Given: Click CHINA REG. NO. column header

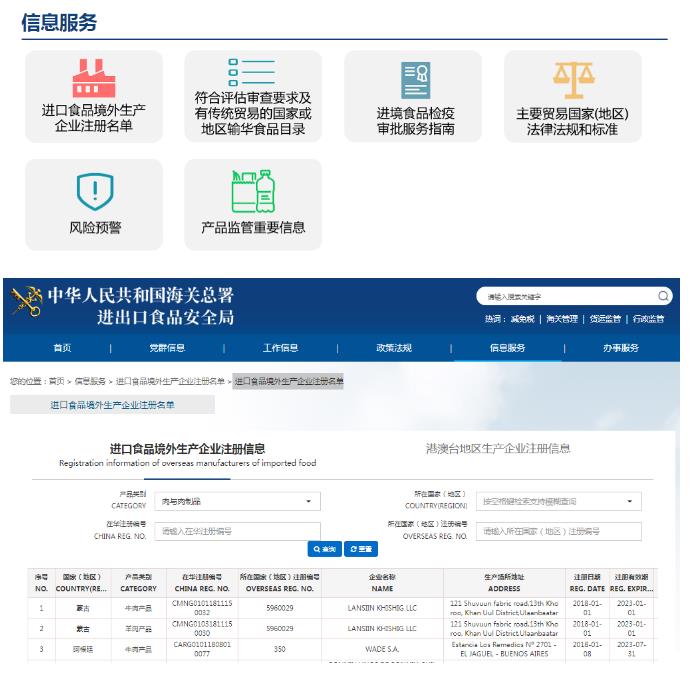Looking at the screenshot, I should (x=202, y=583).
